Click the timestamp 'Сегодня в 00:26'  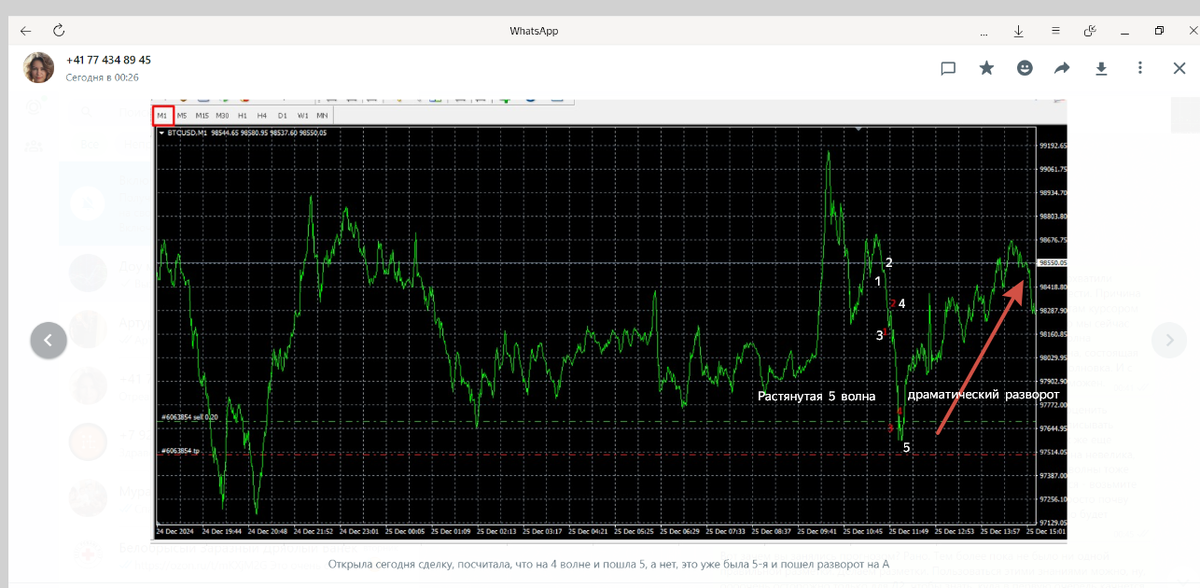(x=102, y=77)
